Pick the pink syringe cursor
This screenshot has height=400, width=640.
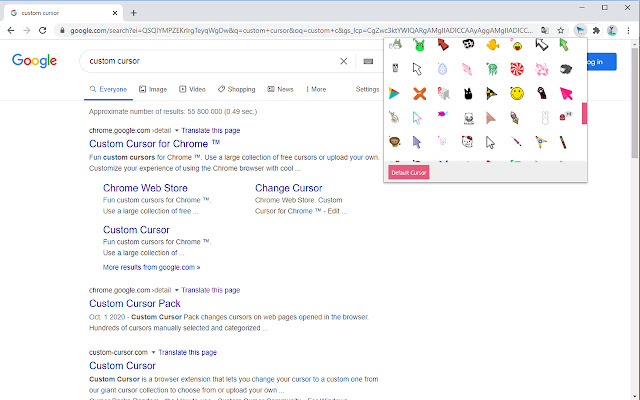(516, 142)
